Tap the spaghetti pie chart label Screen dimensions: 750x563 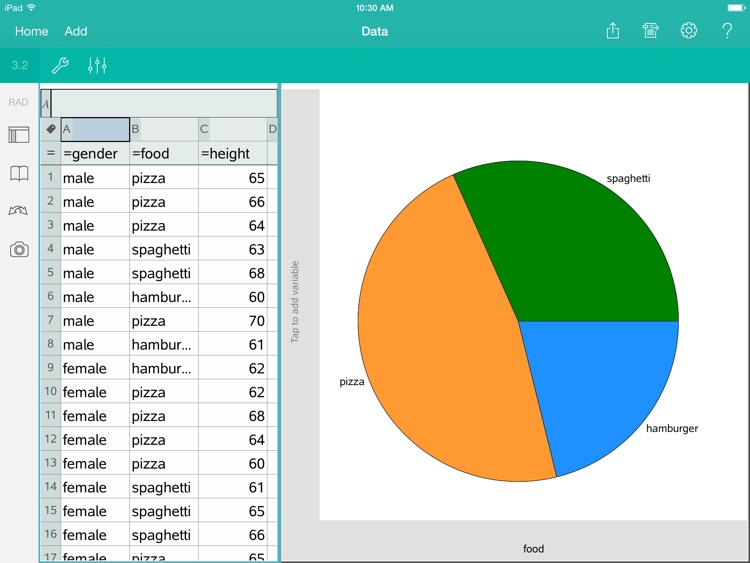point(628,178)
